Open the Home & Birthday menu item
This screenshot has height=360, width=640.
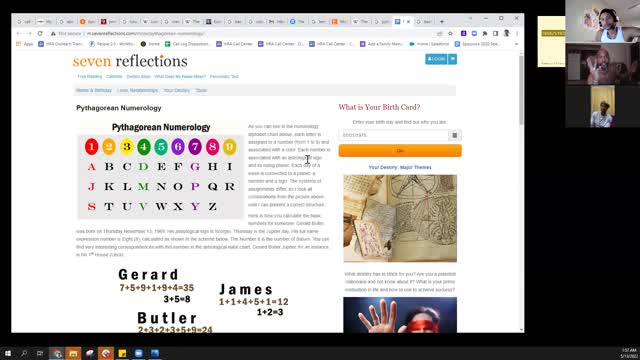[94, 90]
